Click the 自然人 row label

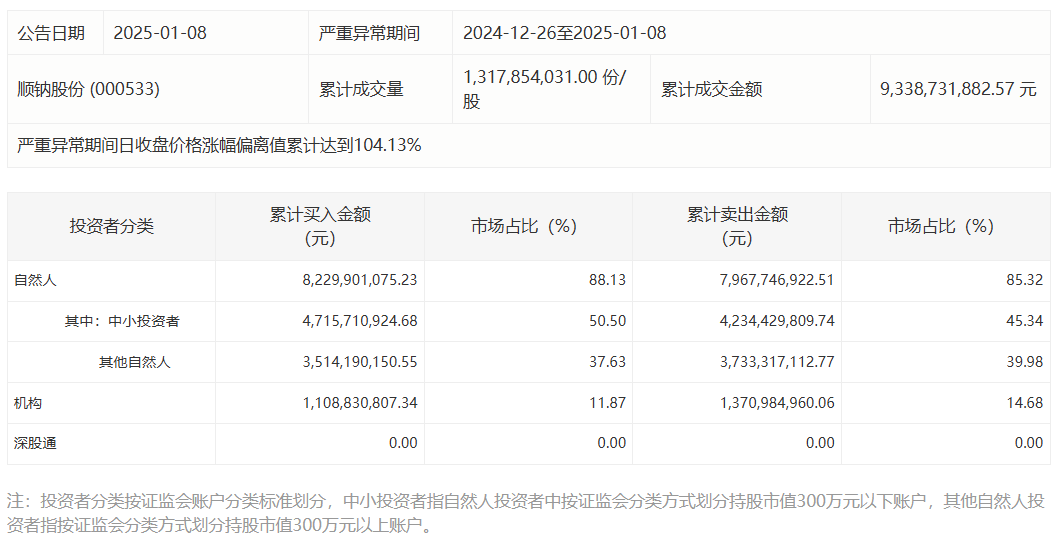(35, 280)
